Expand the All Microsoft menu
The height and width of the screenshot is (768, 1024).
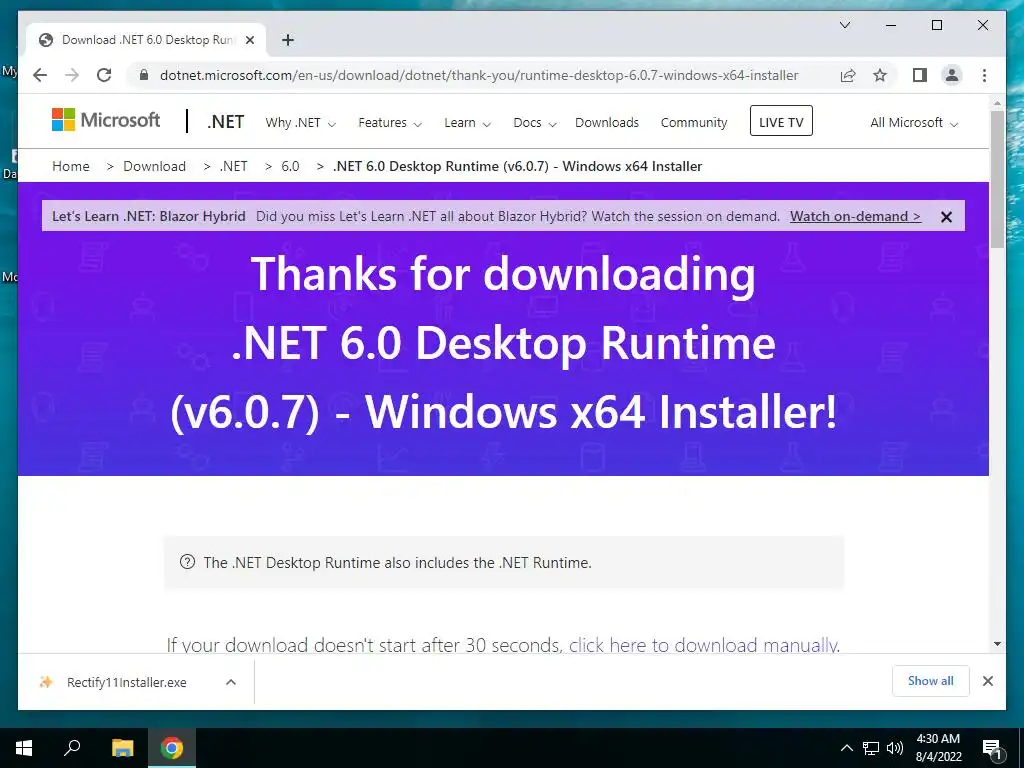point(914,123)
